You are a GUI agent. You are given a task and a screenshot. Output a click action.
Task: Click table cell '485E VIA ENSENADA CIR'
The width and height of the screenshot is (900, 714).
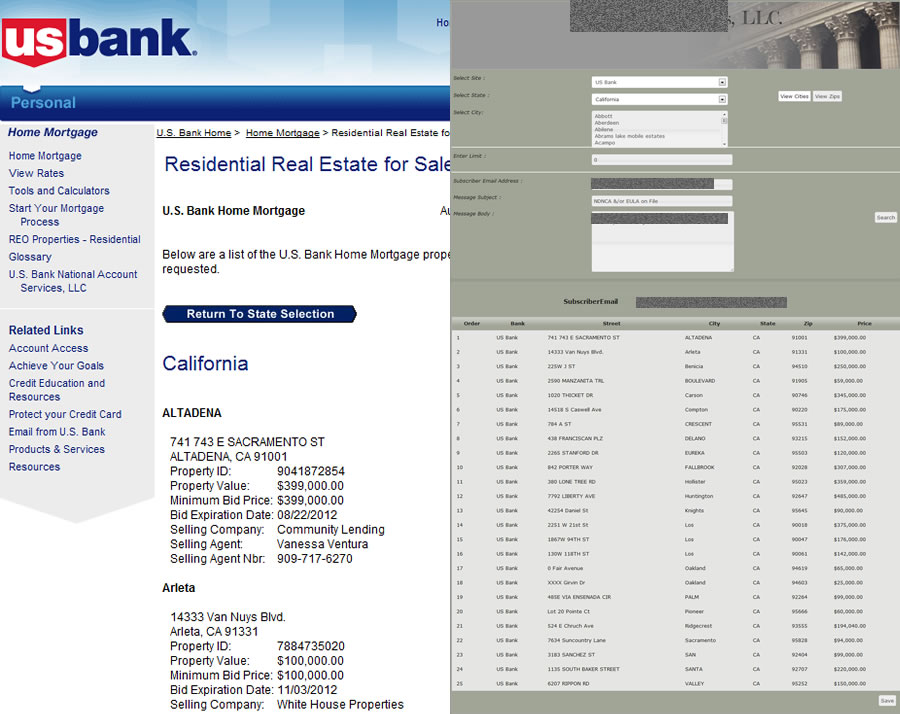point(579,597)
